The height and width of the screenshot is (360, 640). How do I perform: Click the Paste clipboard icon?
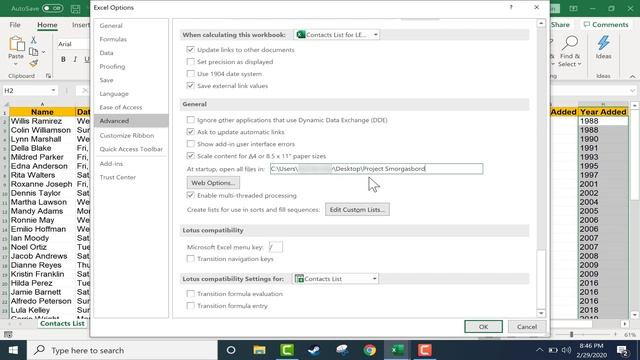tap(16, 44)
